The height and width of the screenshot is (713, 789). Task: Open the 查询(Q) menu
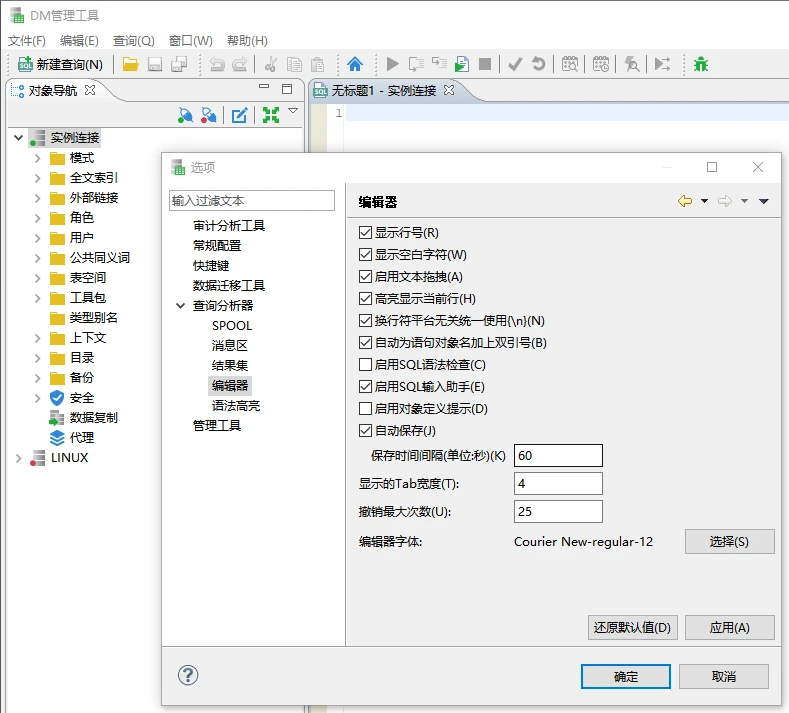(x=133, y=41)
